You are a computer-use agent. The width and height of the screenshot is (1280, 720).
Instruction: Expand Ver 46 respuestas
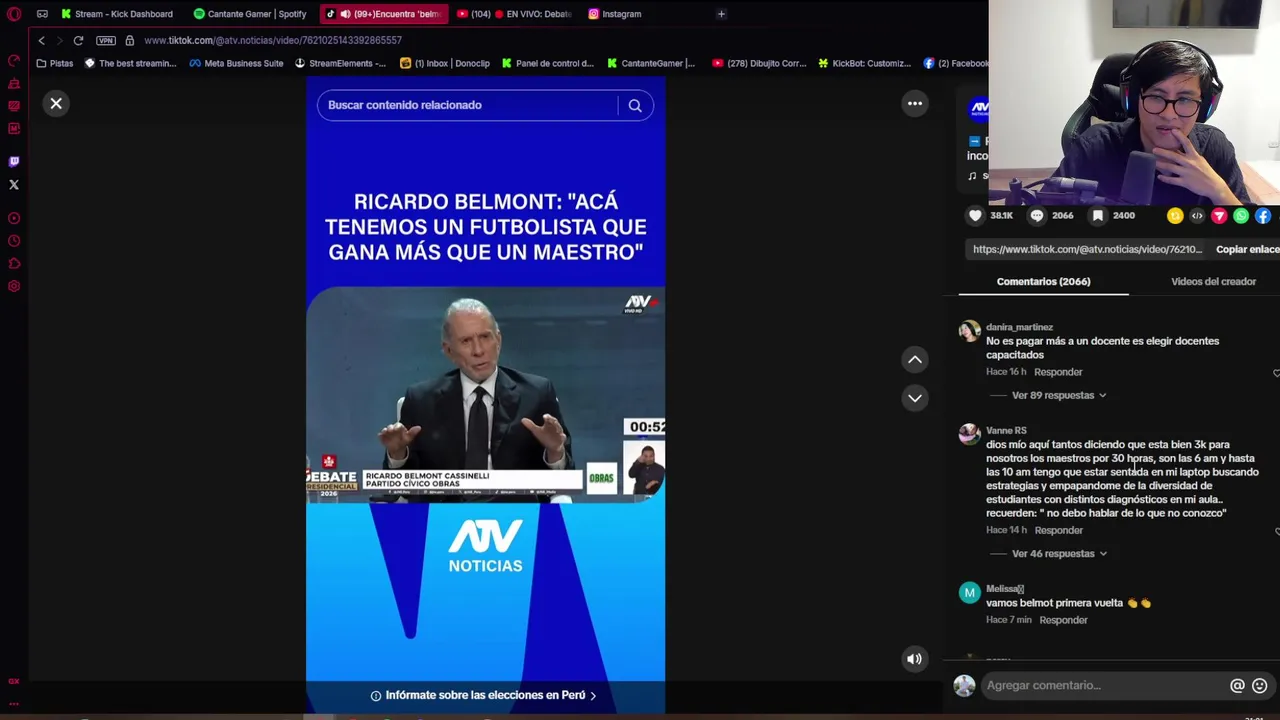pos(1059,553)
